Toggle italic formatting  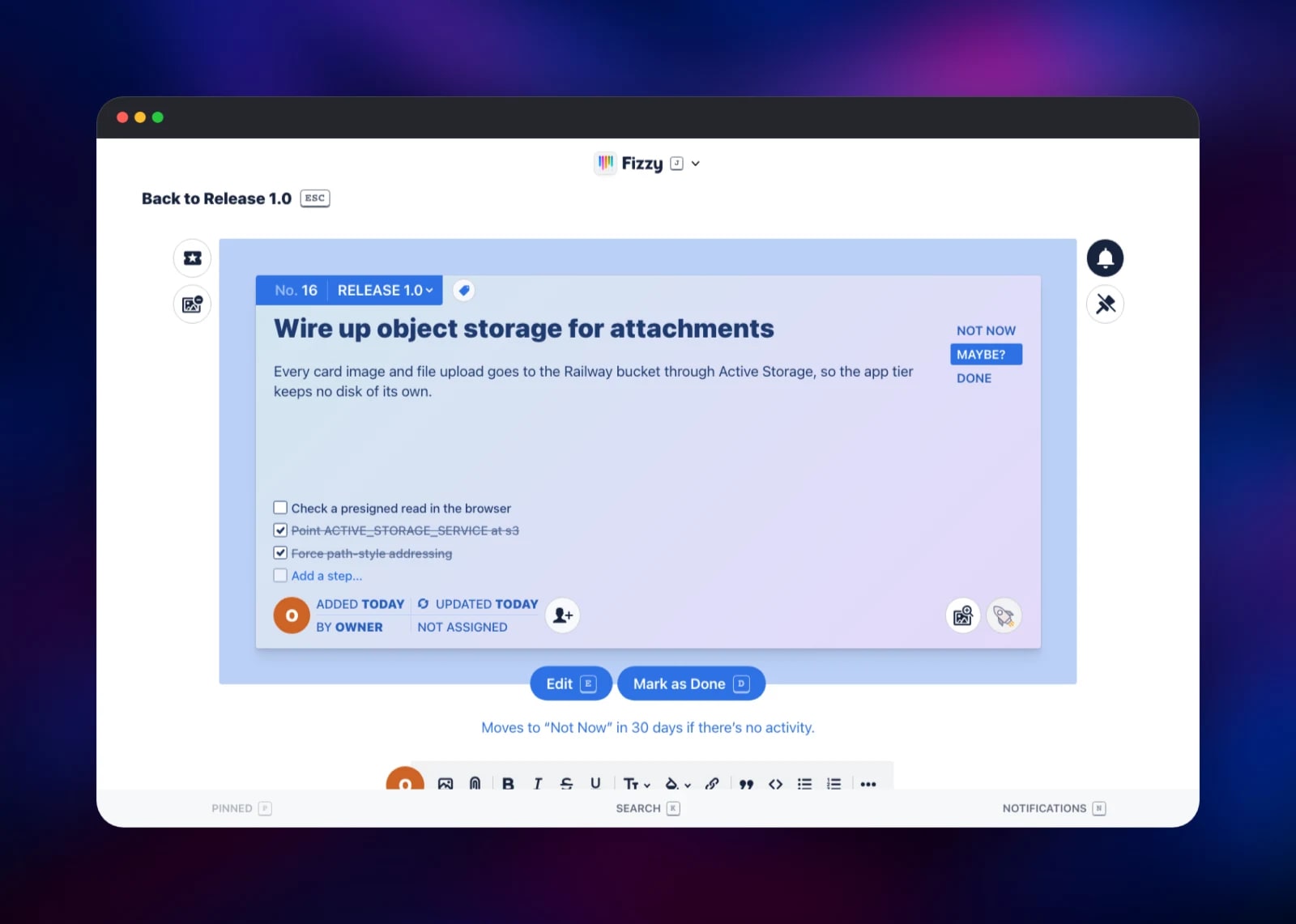pos(537,784)
